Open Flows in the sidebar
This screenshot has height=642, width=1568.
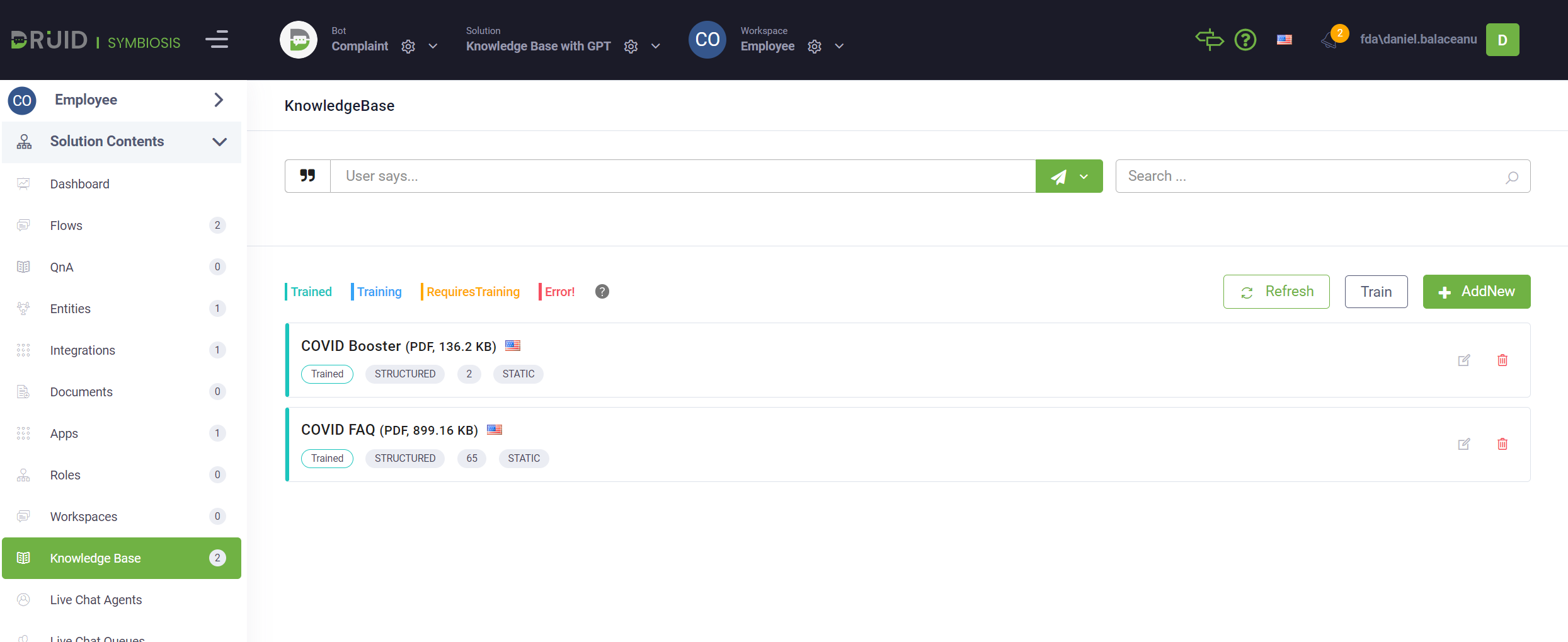pyautogui.click(x=66, y=226)
